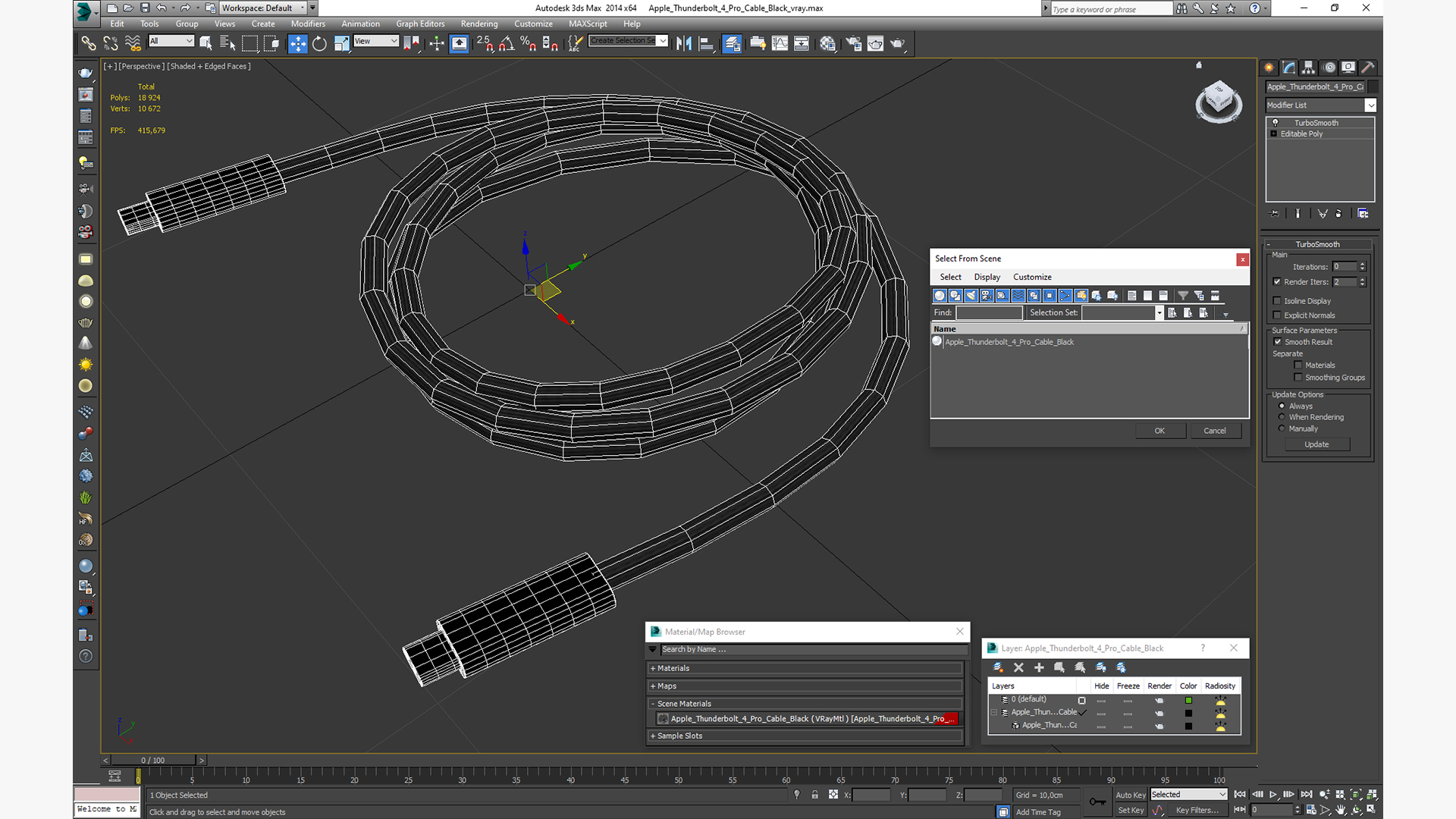Screen dimensions: 1456x819
Task: Open the Render Setup teapot icon
Action: [x=853, y=44]
